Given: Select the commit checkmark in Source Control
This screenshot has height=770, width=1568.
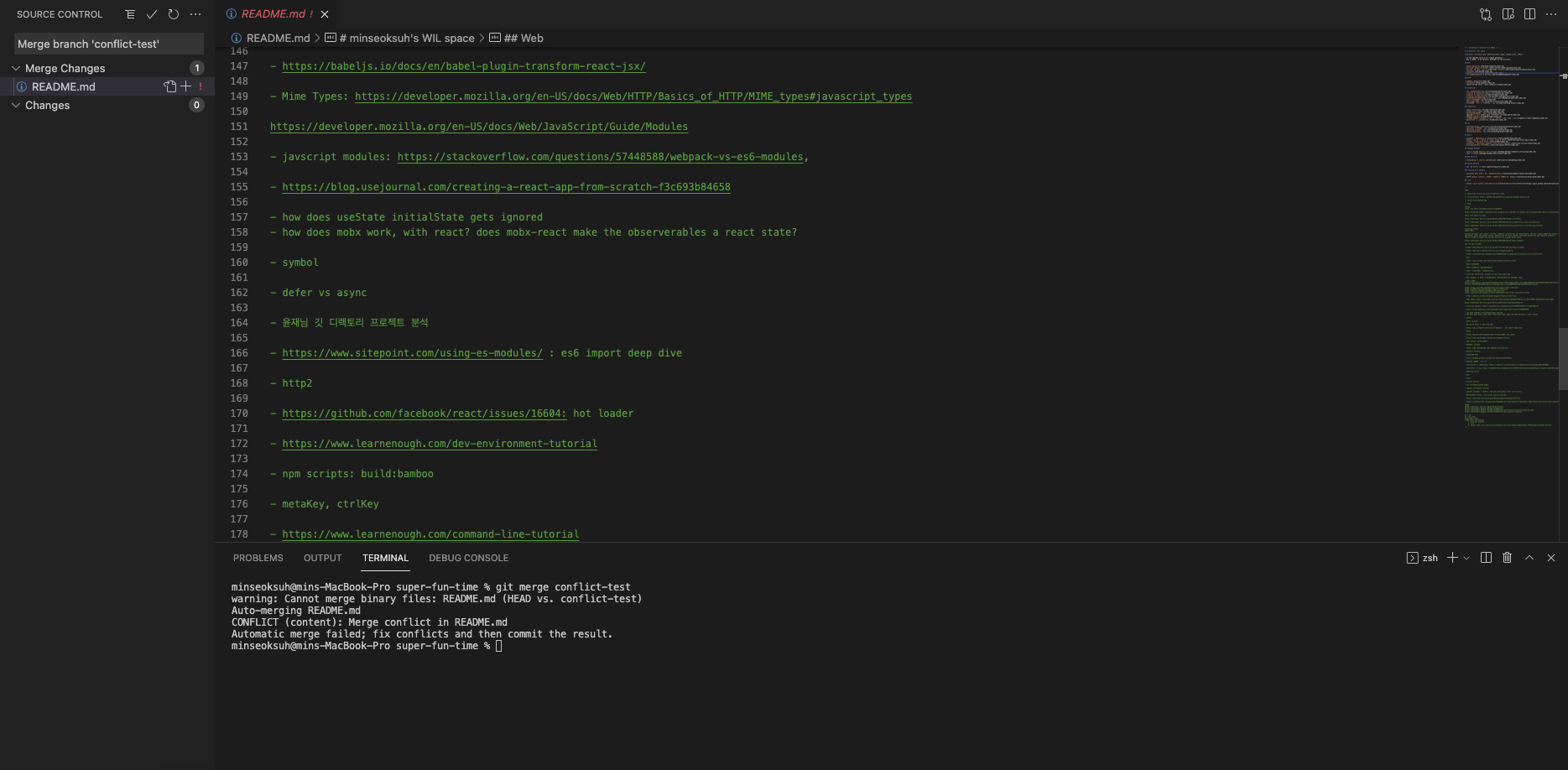Looking at the screenshot, I should coord(152,14).
